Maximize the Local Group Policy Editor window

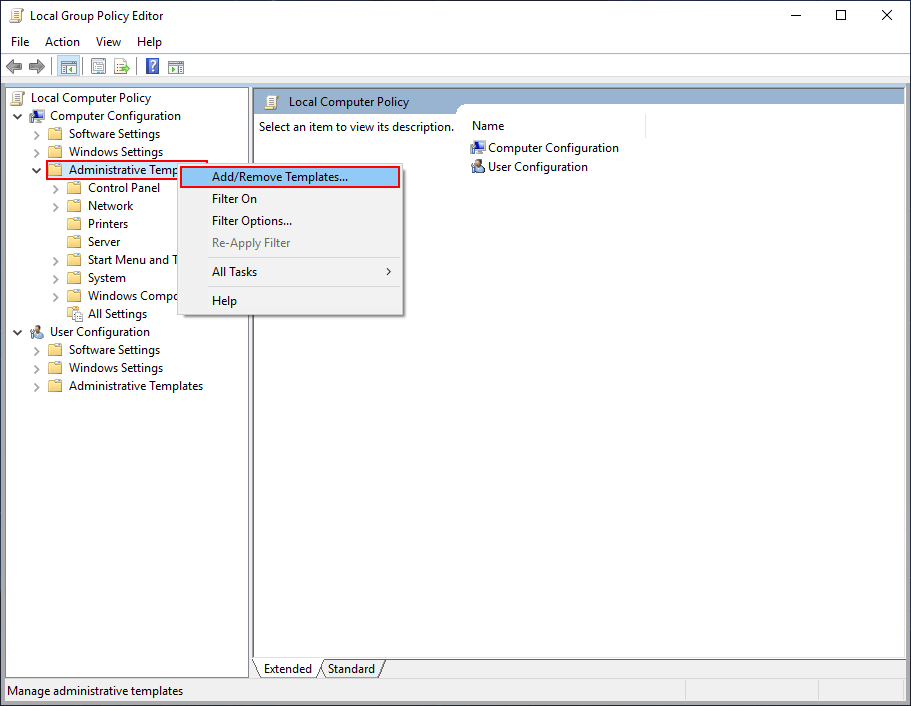point(841,16)
